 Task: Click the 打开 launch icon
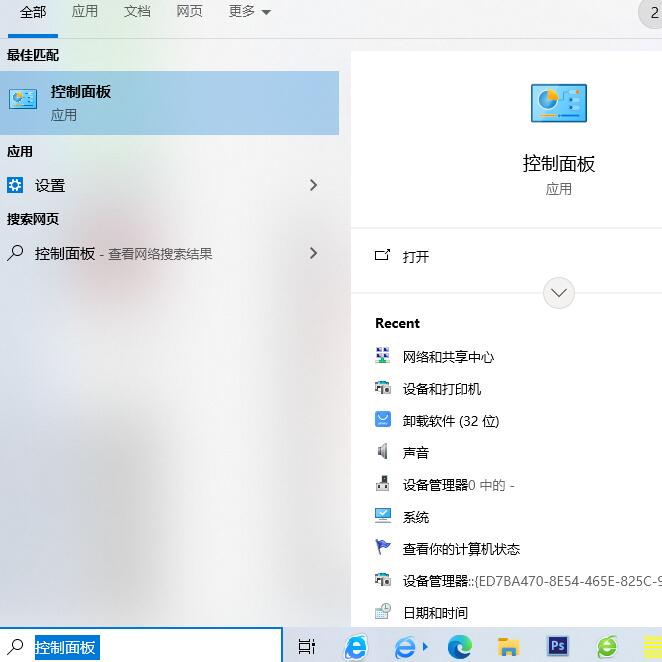coord(383,255)
